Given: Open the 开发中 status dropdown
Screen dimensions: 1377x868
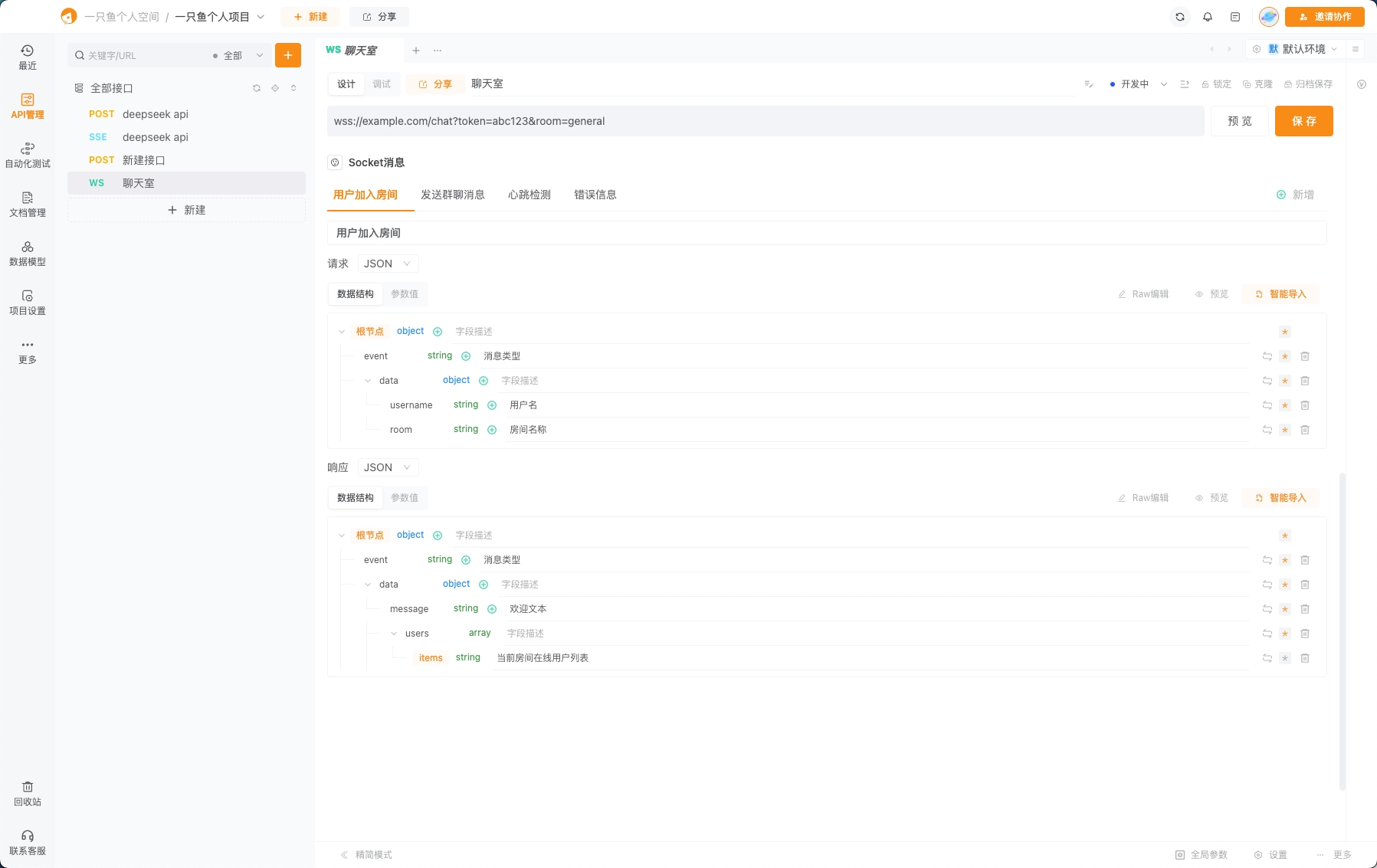Looking at the screenshot, I should point(1139,84).
